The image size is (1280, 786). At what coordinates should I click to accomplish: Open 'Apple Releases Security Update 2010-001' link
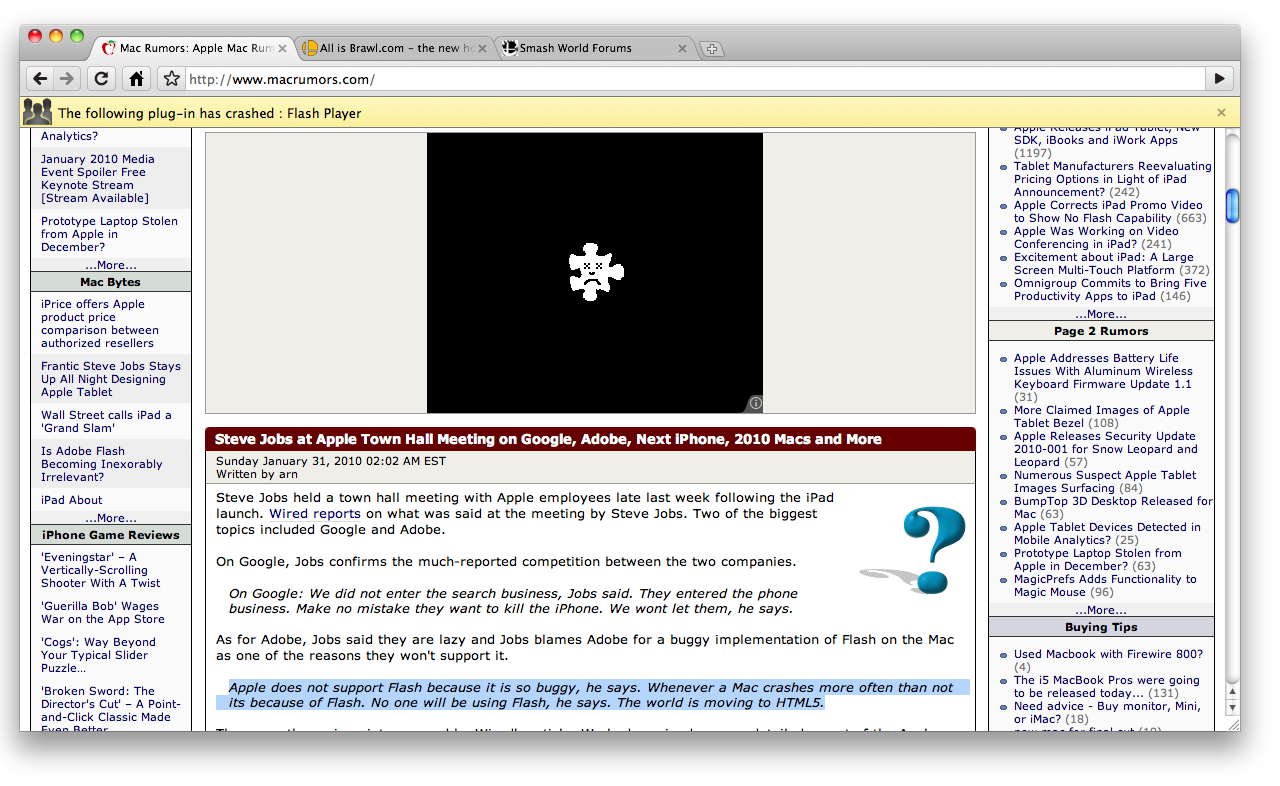[x=1106, y=449]
